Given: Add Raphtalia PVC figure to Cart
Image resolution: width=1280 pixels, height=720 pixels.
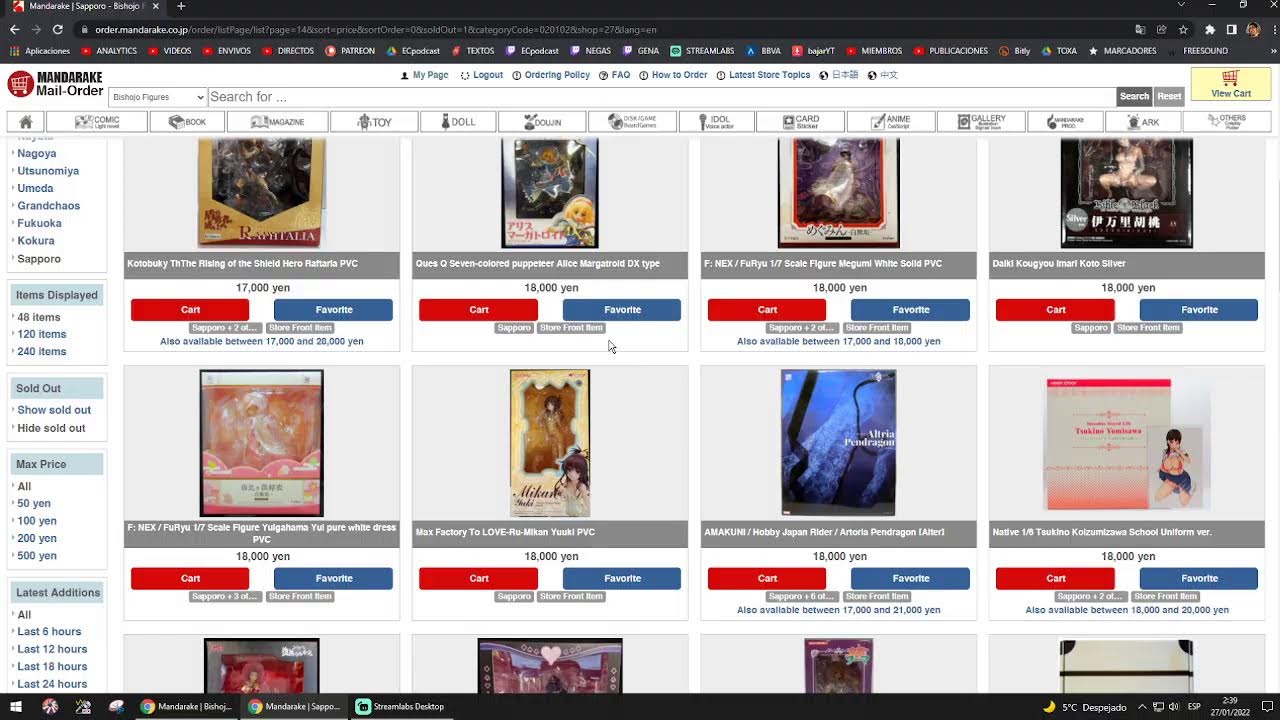Looking at the screenshot, I should (190, 310).
